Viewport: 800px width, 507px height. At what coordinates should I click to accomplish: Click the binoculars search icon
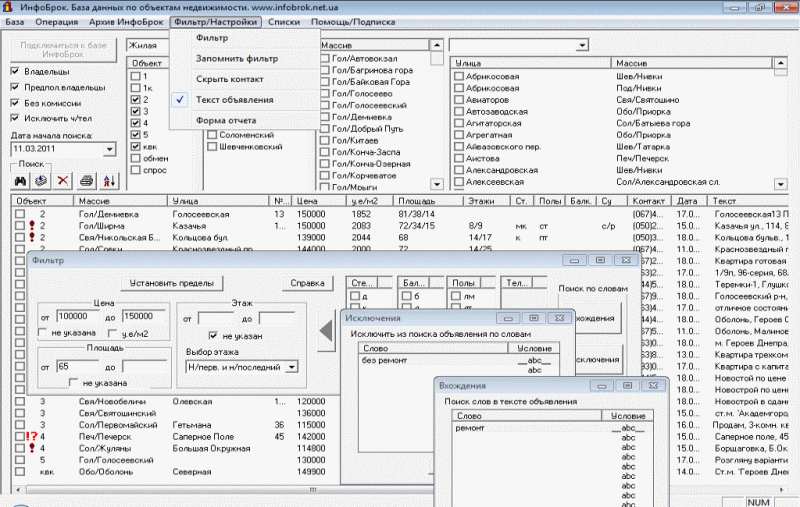(20, 181)
